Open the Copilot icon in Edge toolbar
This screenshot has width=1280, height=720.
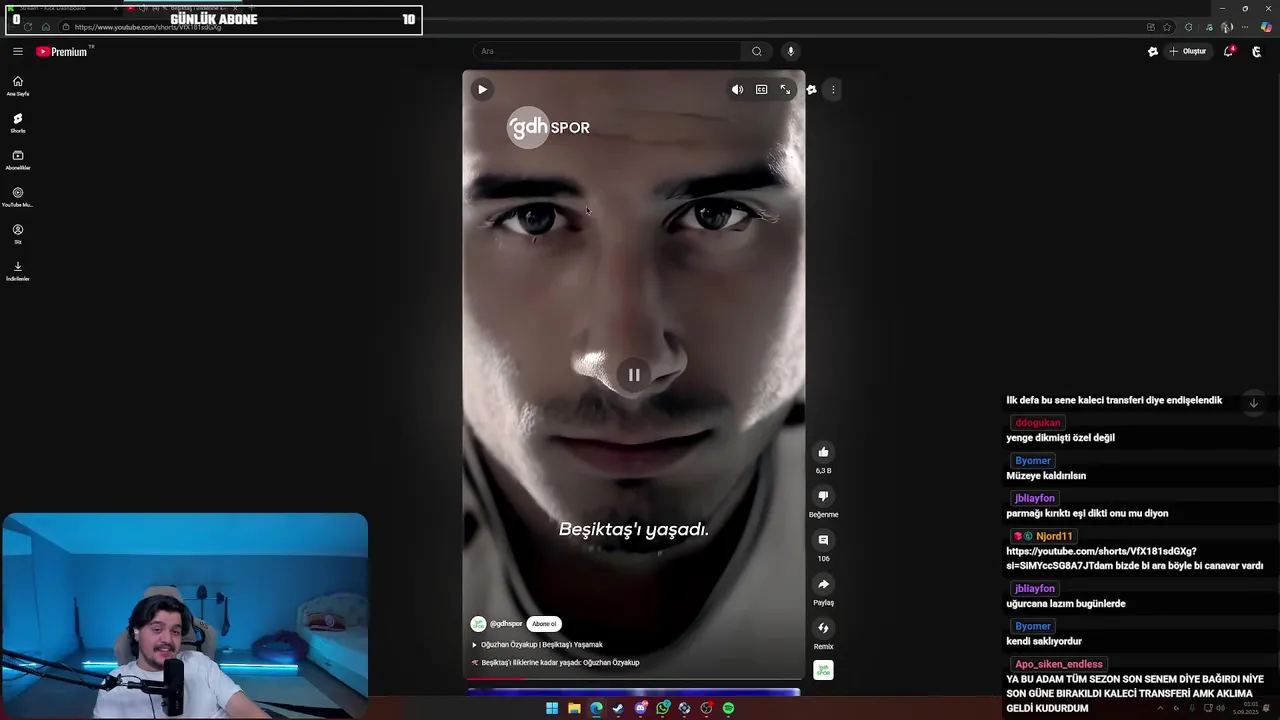(x=1265, y=27)
